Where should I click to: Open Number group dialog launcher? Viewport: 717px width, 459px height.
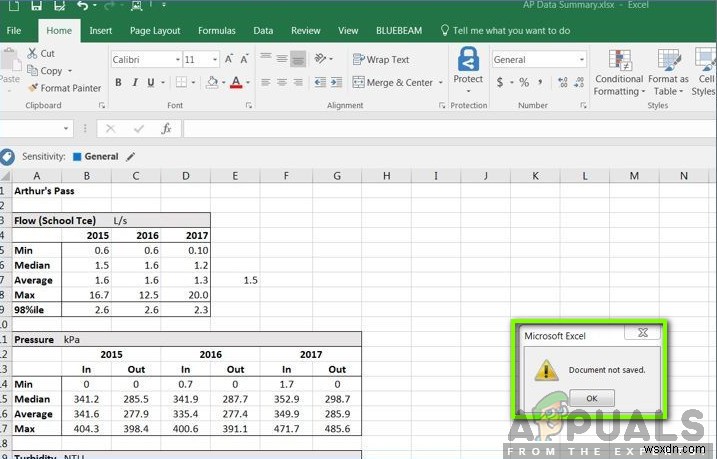click(583, 106)
